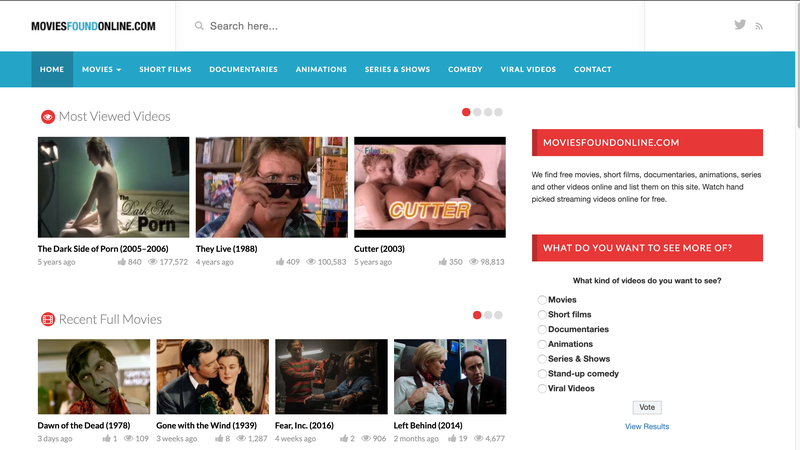Open the Animations nav item
The image size is (800, 450).
point(321,69)
